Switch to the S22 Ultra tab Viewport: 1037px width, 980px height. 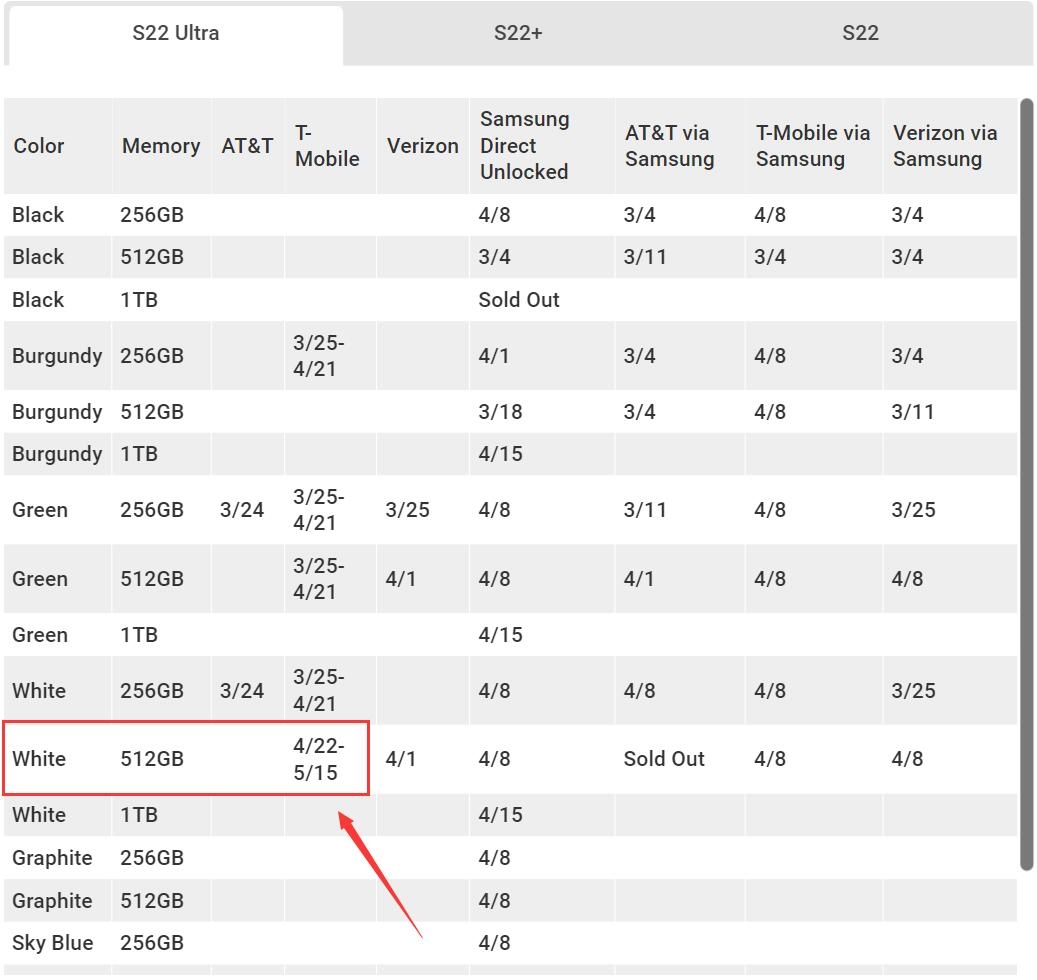pyautogui.click(x=176, y=33)
